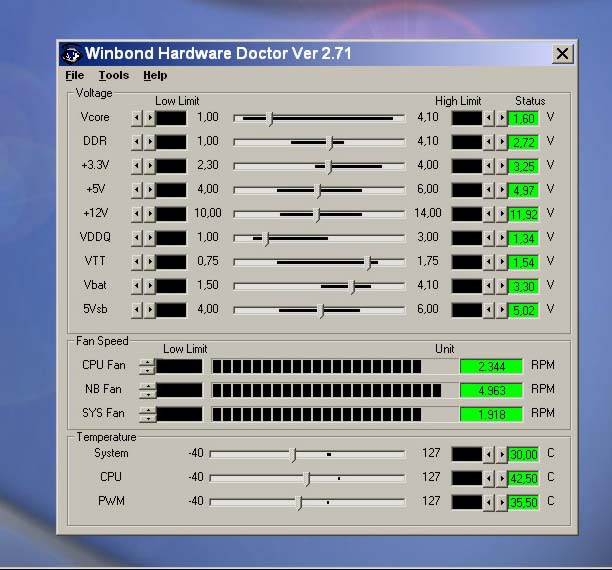Click the Vcore voltage slider thumb

[x=270, y=119]
